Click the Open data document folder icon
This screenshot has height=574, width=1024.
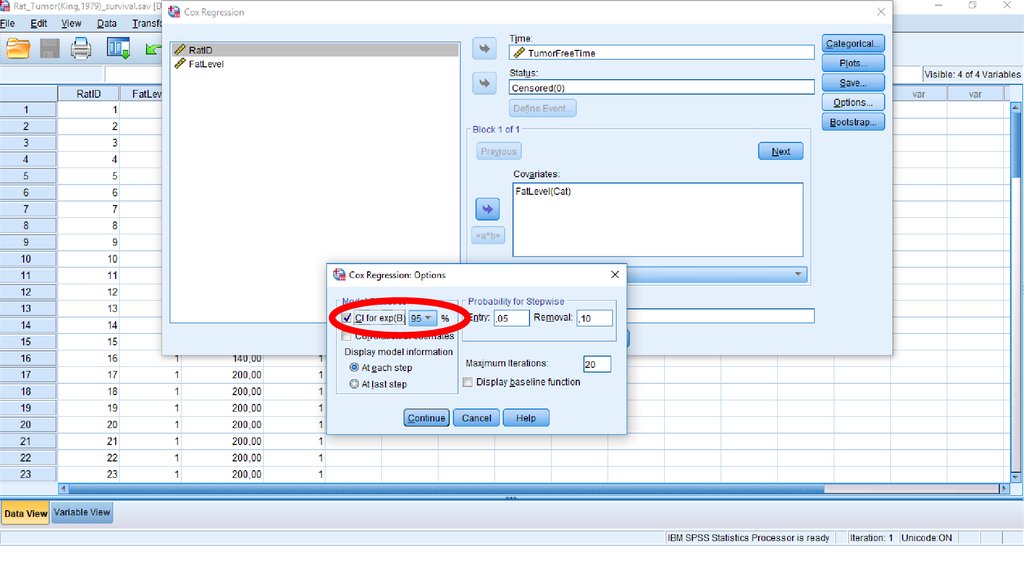point(18,49)
